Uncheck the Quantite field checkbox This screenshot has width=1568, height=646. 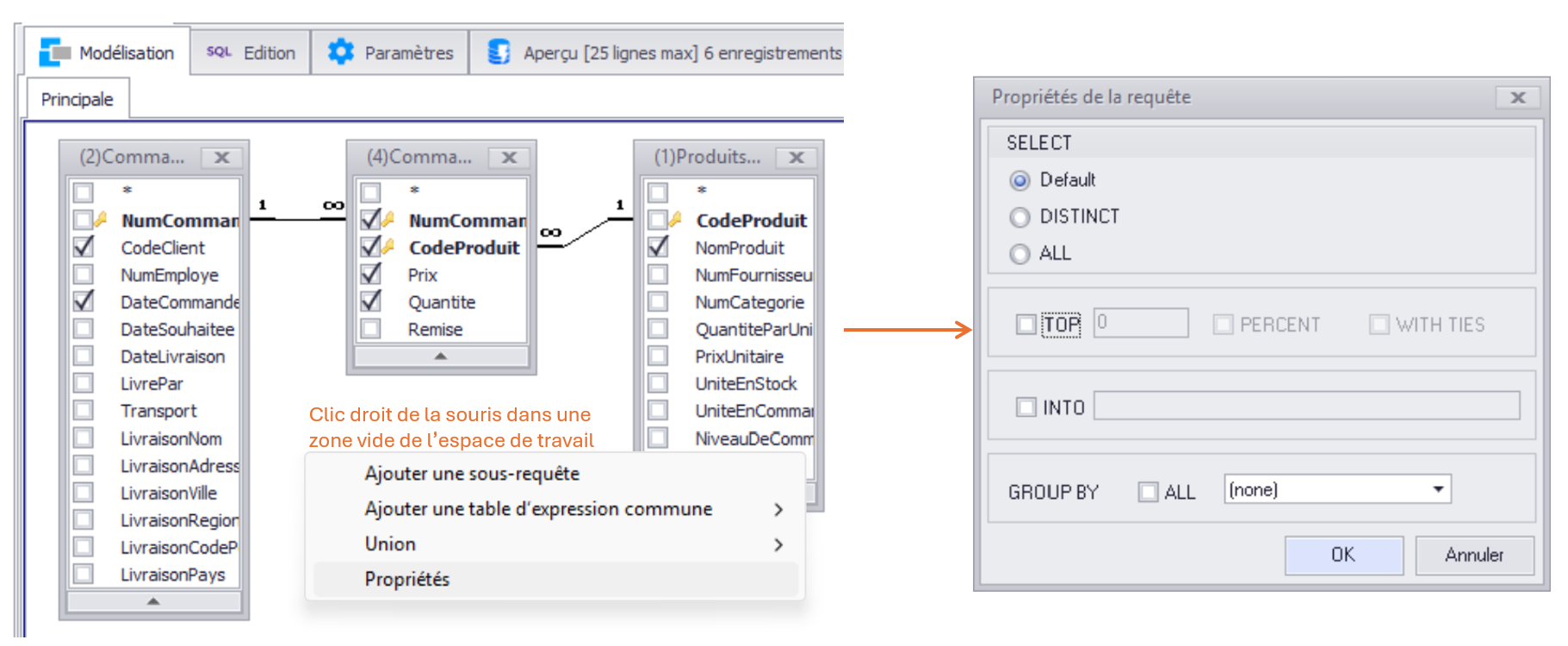coord(371,301)
